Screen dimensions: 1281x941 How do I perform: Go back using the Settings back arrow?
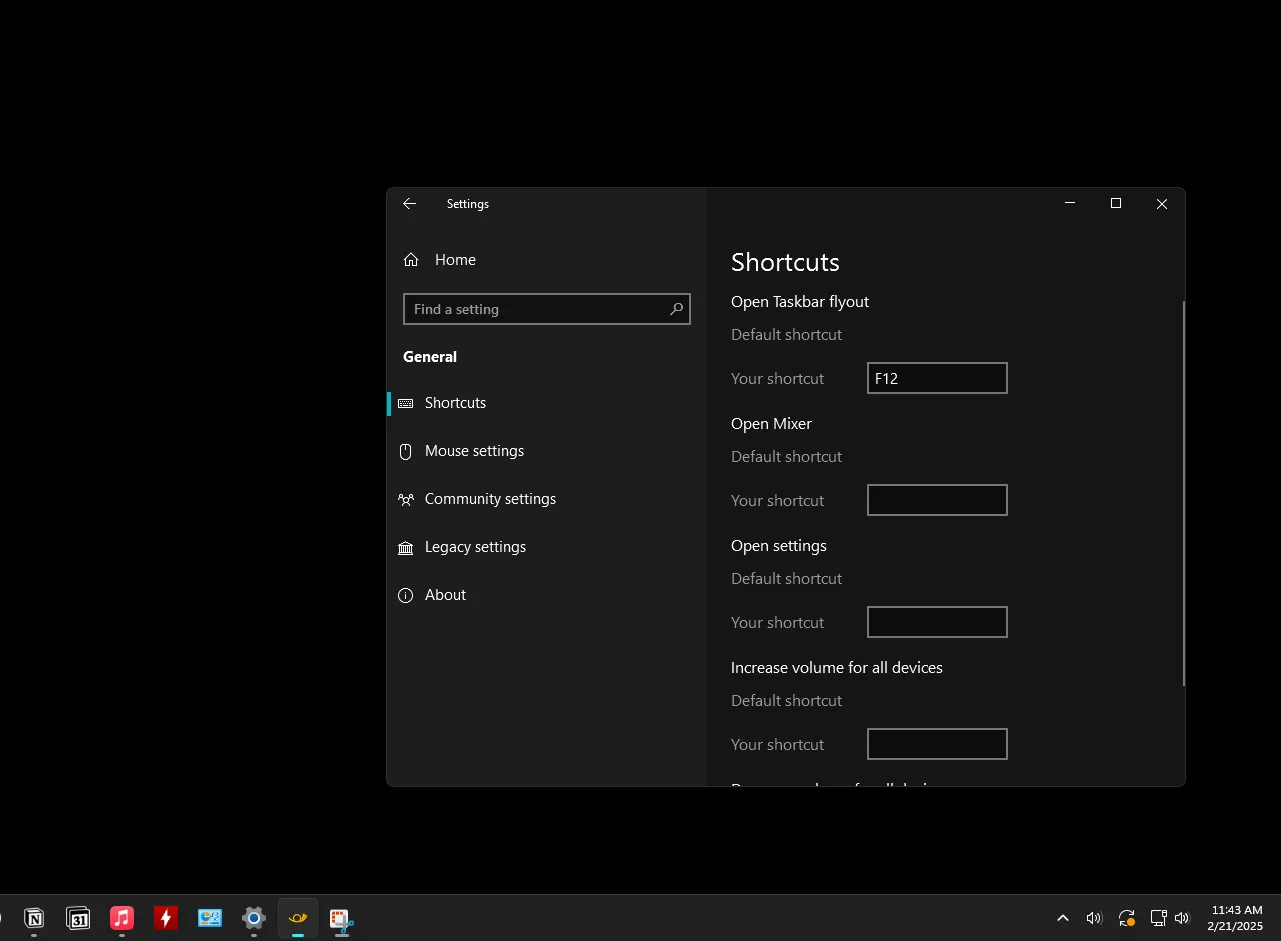click(x=409, y=203)
